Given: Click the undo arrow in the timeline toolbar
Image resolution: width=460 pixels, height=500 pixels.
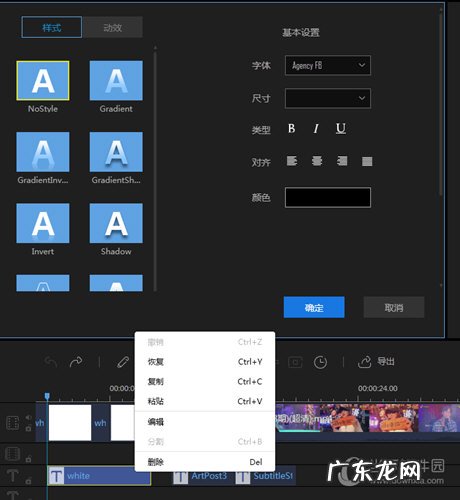Looking at the screenshot, I should pyautogui.click(x=51, y=362).
